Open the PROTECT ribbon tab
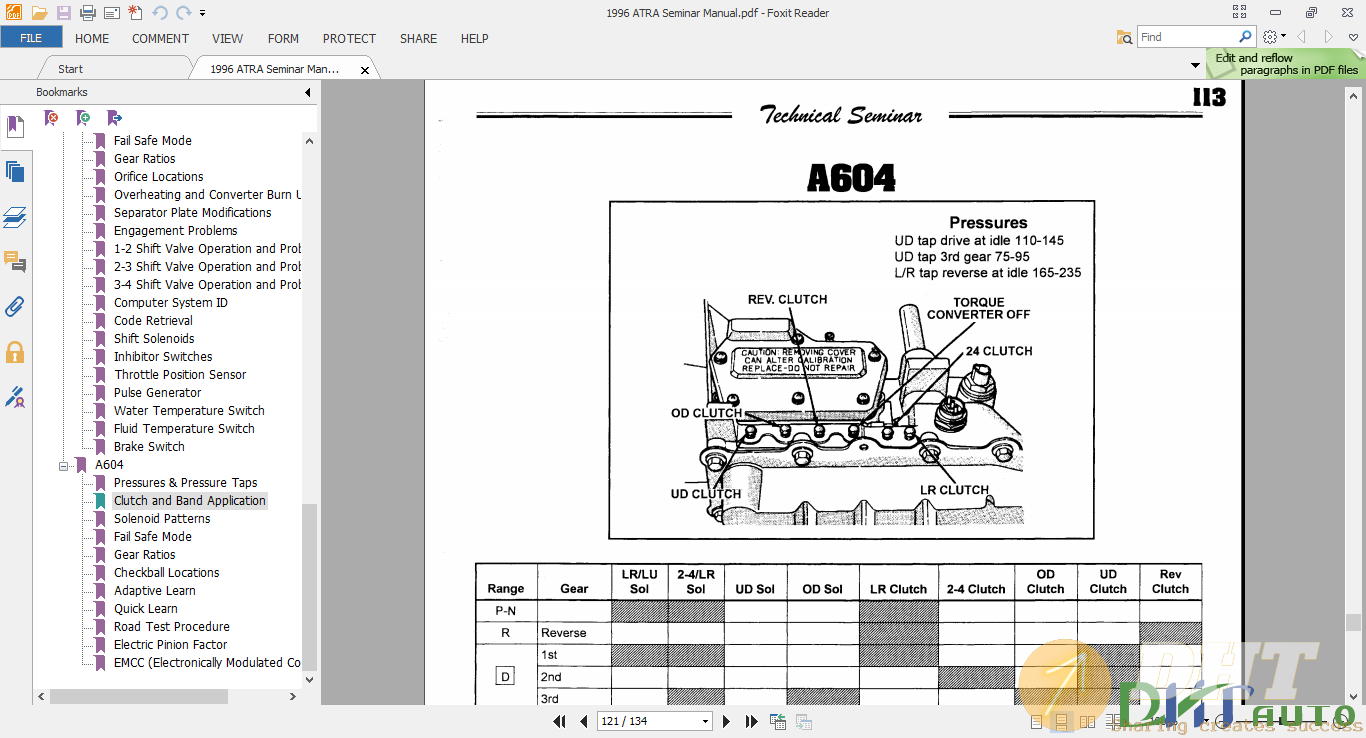 [x=349, y=38]
